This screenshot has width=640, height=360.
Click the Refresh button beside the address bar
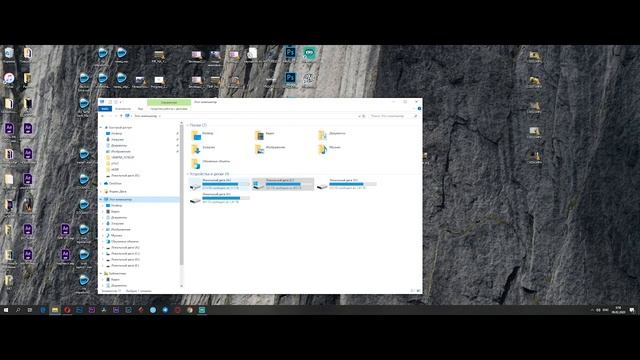click(364, 116)
